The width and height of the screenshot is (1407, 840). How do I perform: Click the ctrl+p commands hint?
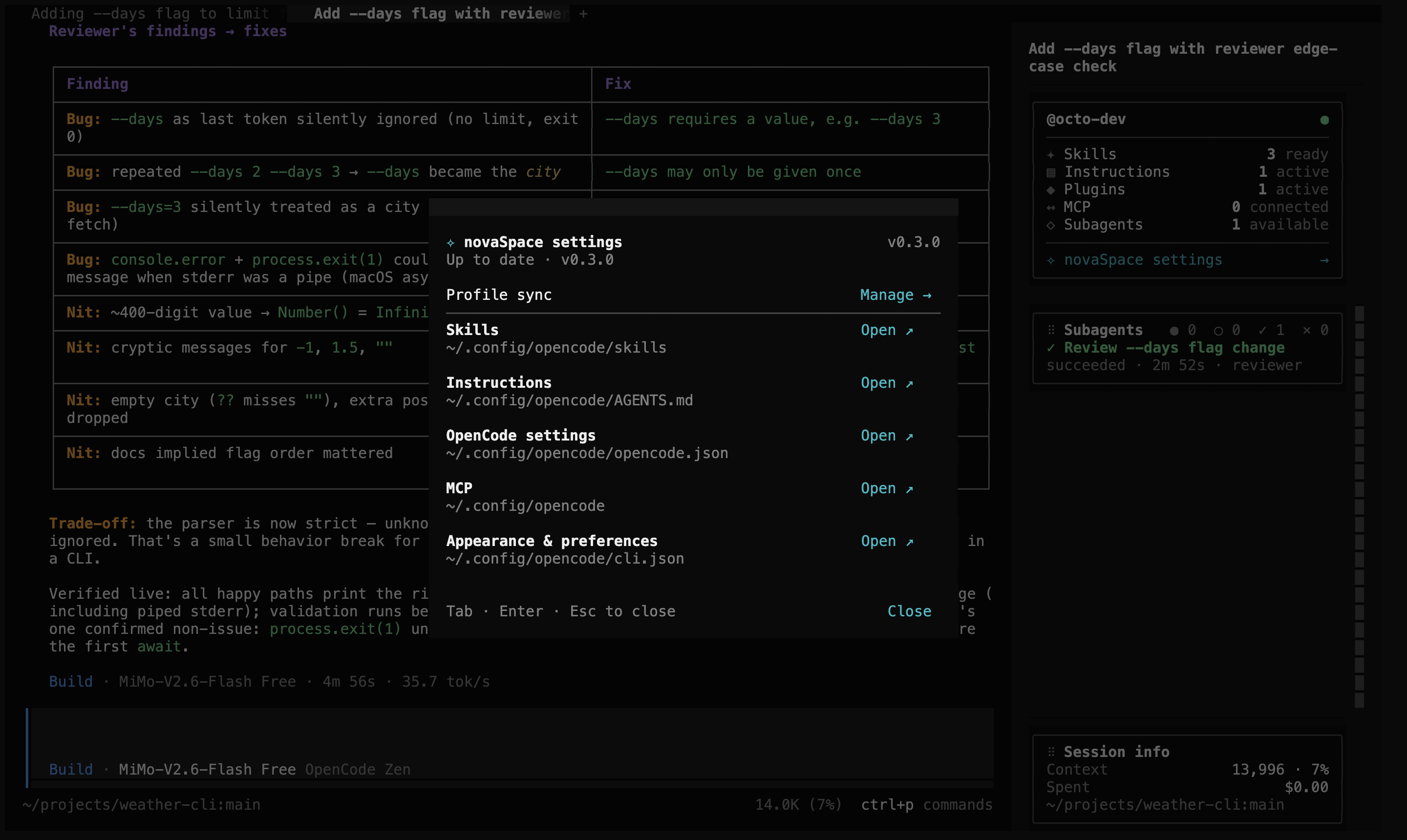926,804
